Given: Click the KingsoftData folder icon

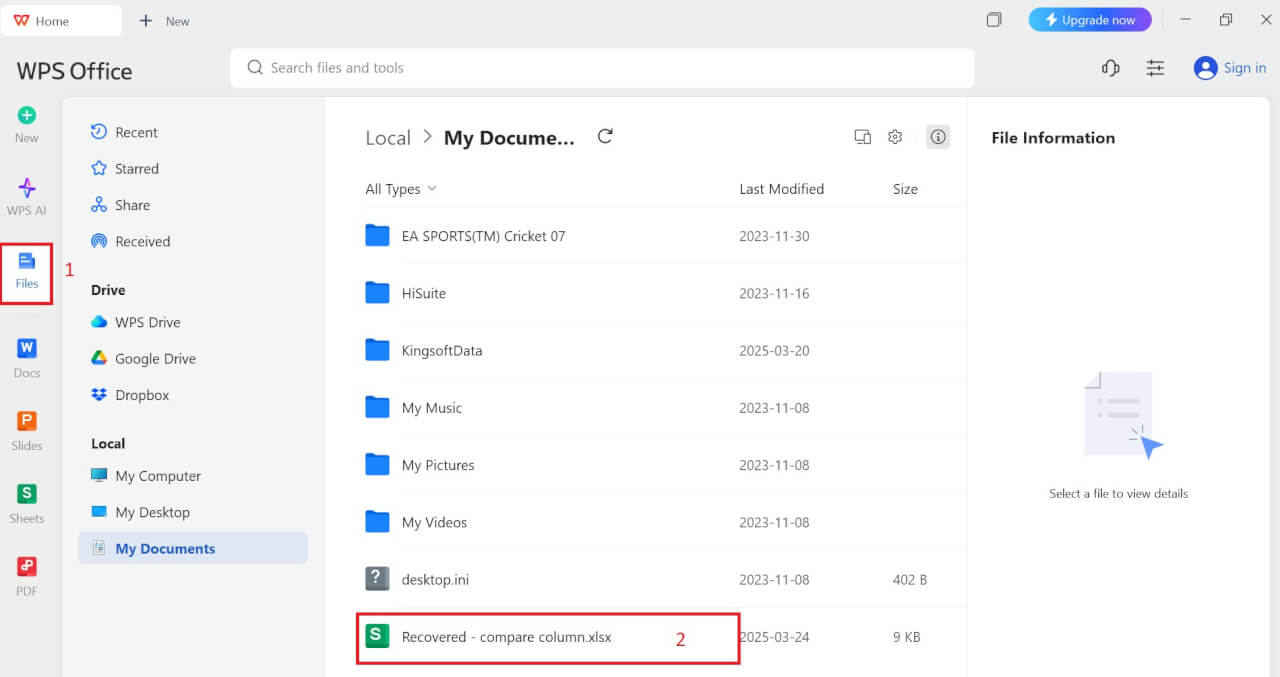Looking at the screenshot, I should [377, 350].
